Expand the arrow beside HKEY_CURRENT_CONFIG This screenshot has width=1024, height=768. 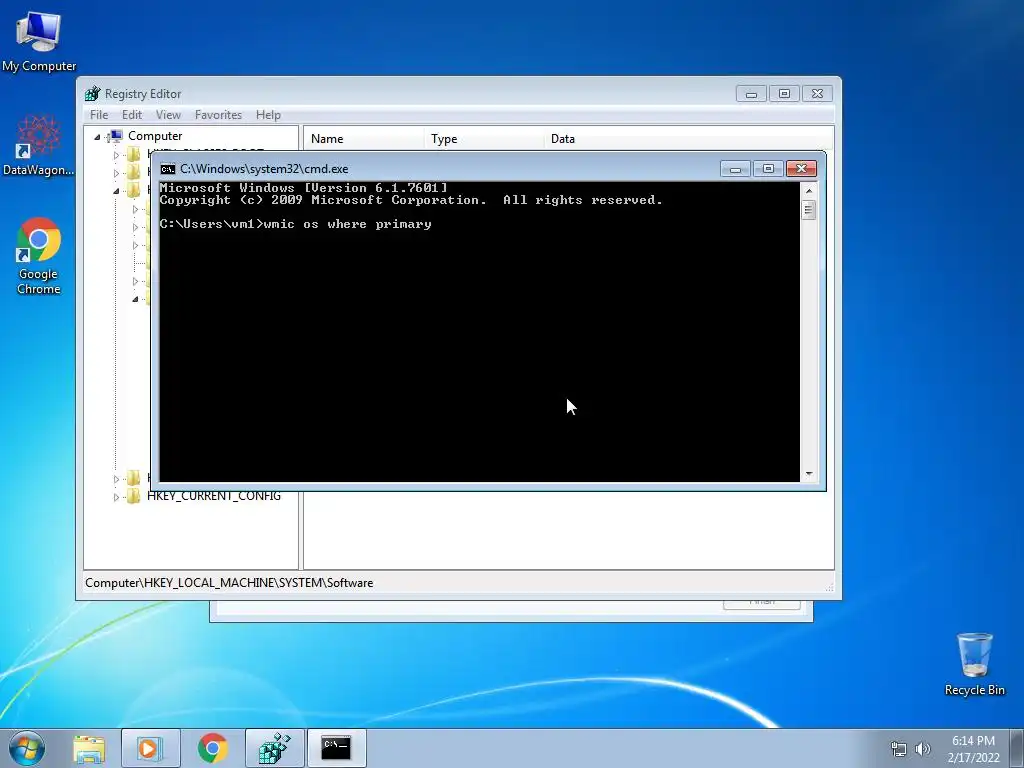click(x=116, y=497)
